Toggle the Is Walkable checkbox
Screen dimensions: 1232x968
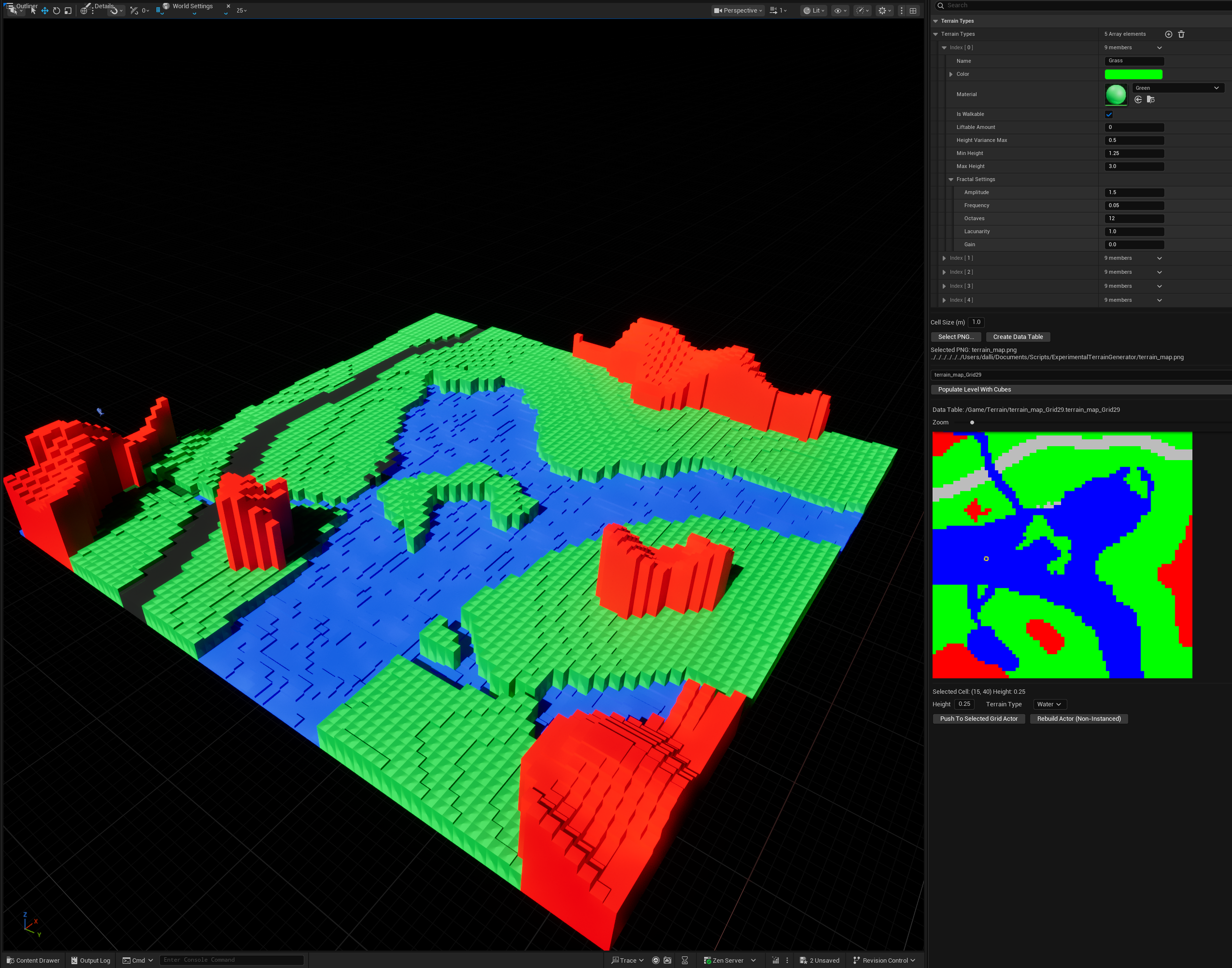[x=1109, y=114]
